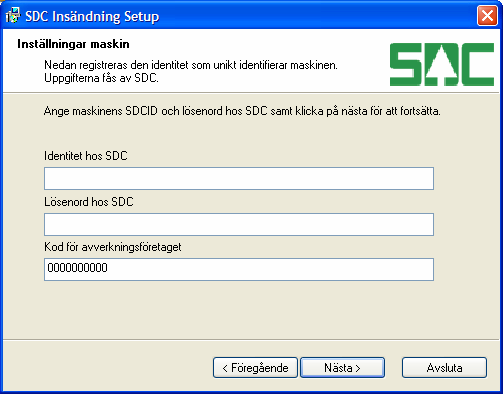Click the Kod för avverkningsföretaget label
Image resolution: width=503 pixels, height=394 pixels.
[113, 247]
